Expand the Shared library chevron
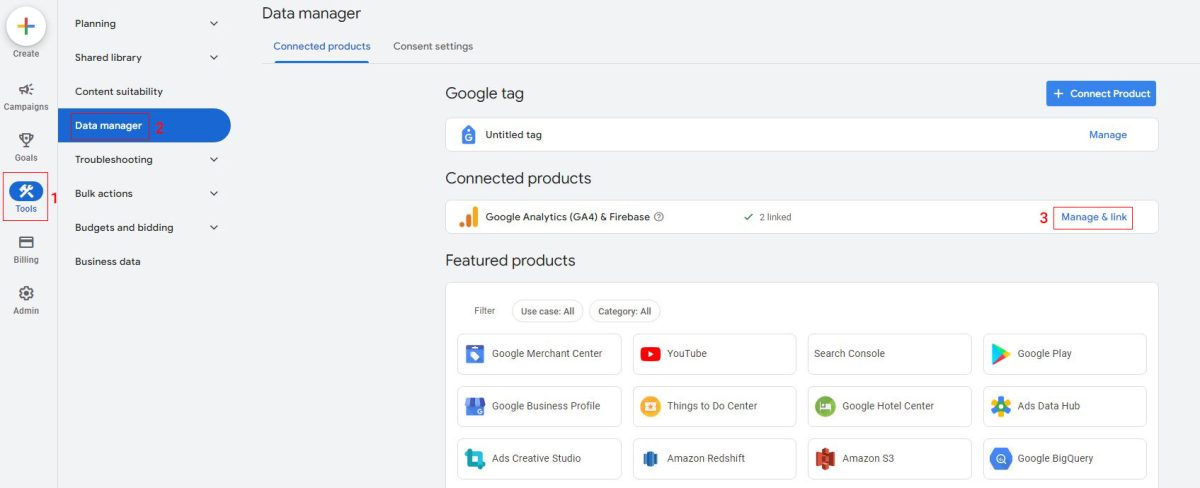The image size is (1200, 488). [214, 58]
